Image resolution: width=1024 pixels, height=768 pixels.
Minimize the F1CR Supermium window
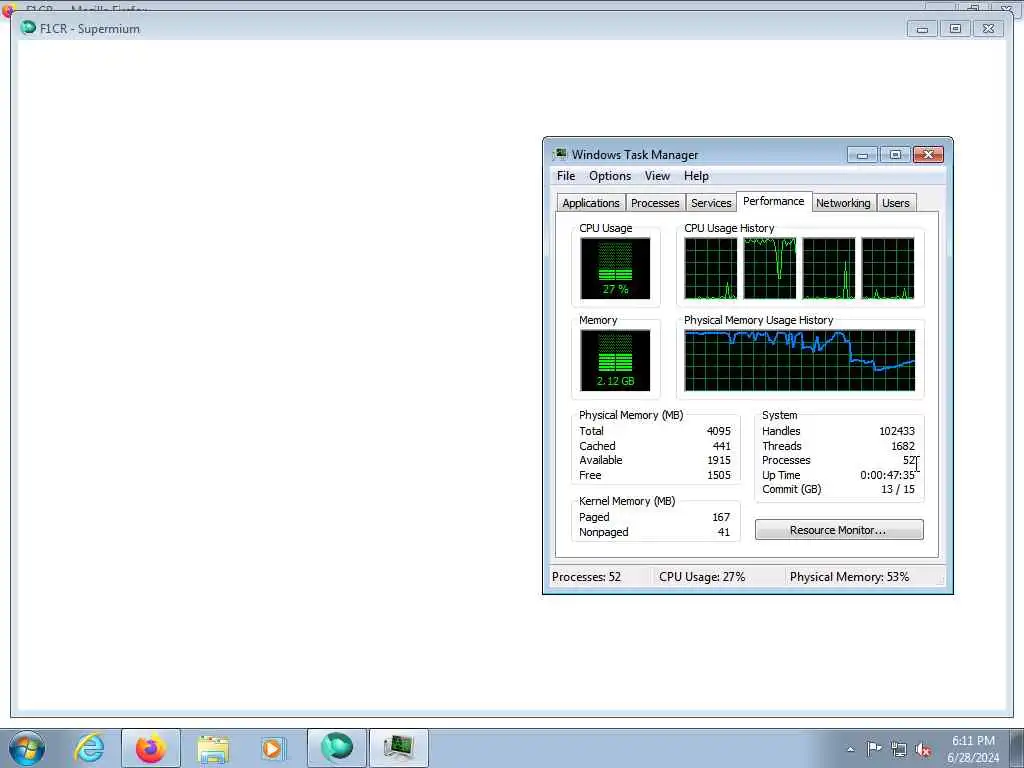coord(922,29)
